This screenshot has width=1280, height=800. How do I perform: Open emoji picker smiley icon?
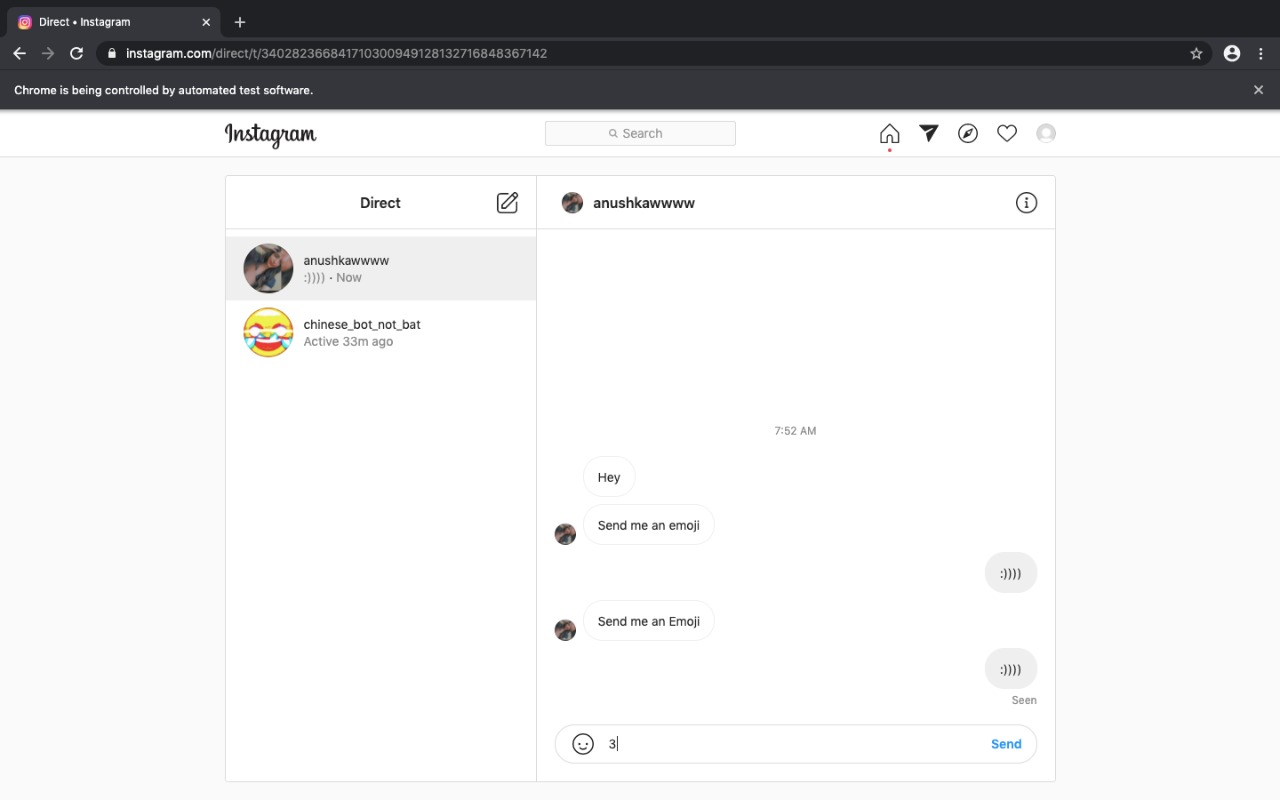[x=583, y=744]
